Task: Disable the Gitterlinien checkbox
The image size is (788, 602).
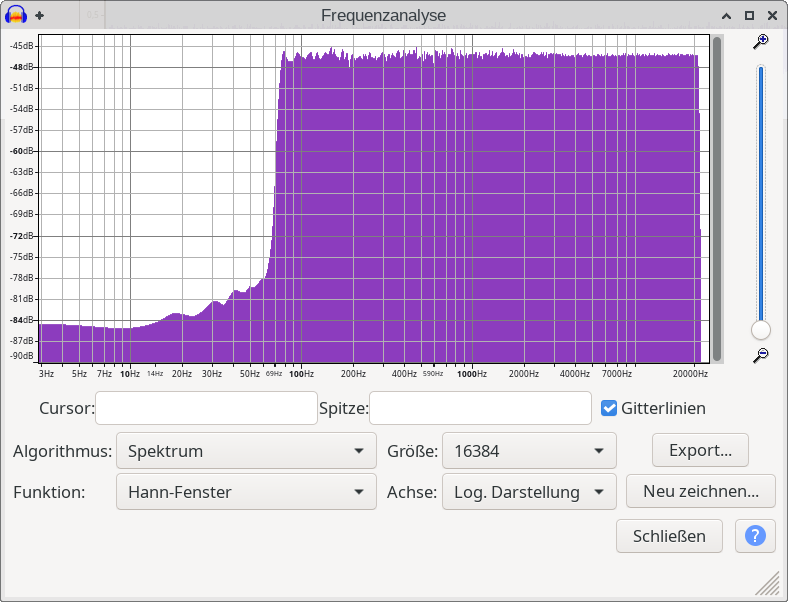Action: point(609,408)
